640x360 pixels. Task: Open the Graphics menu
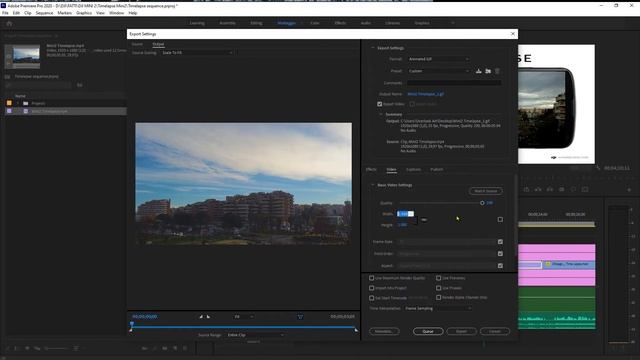84,13
